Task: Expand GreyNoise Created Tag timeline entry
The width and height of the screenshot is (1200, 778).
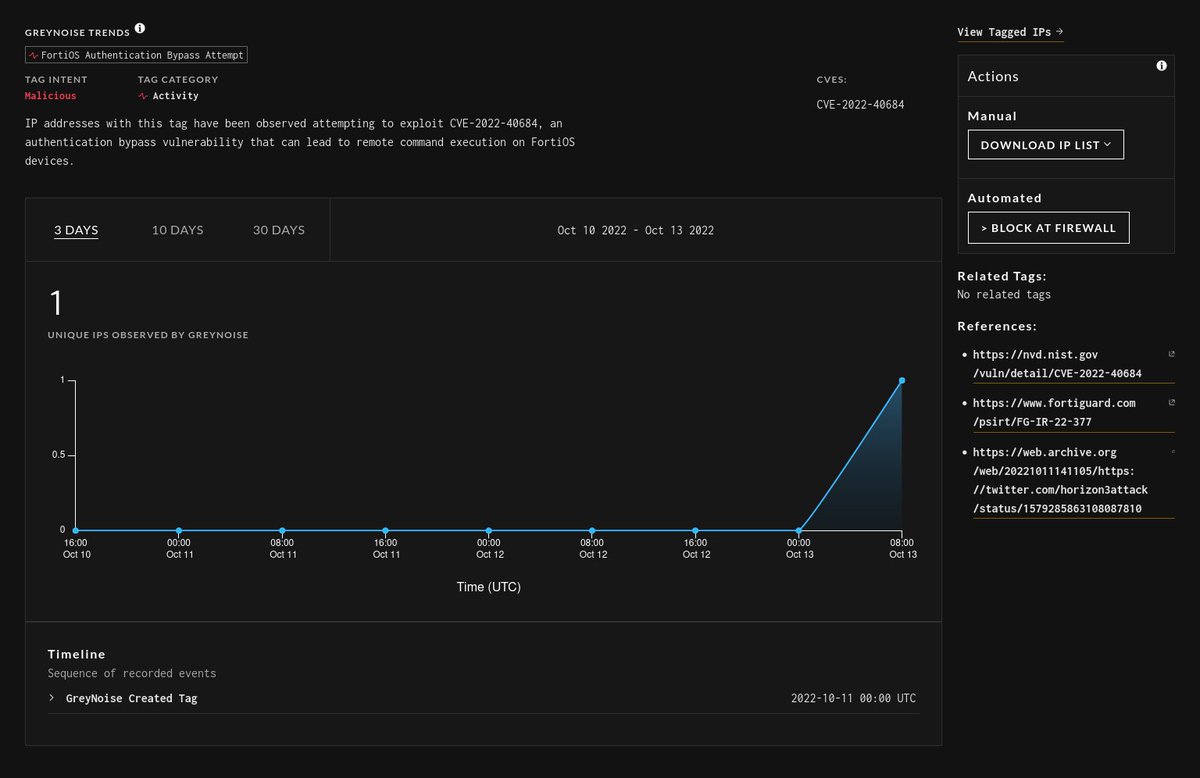Action: click(51, 698)
